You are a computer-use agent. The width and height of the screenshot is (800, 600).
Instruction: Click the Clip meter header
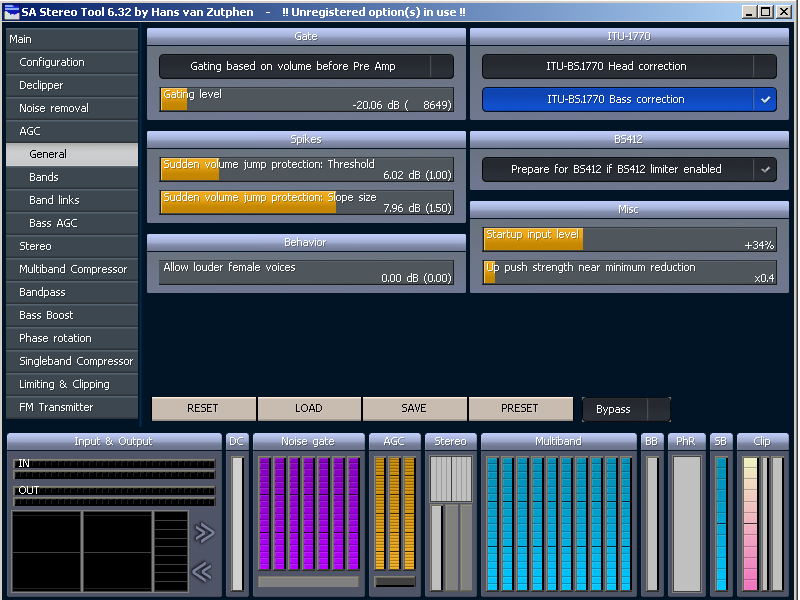pyautogui.click(x=762, y=441)
